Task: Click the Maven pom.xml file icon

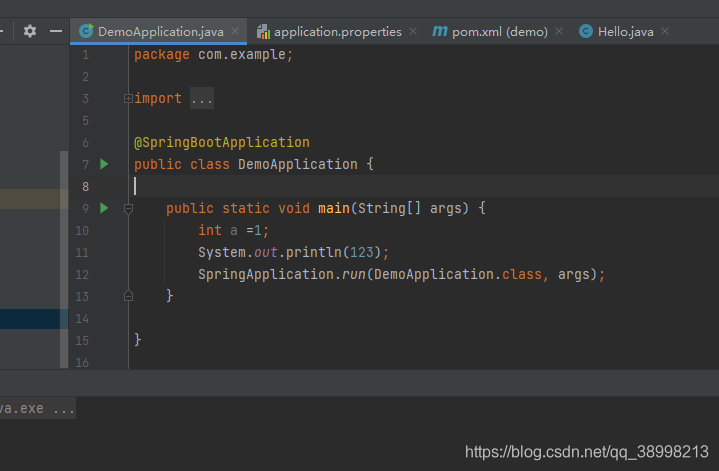Action: 440,31
